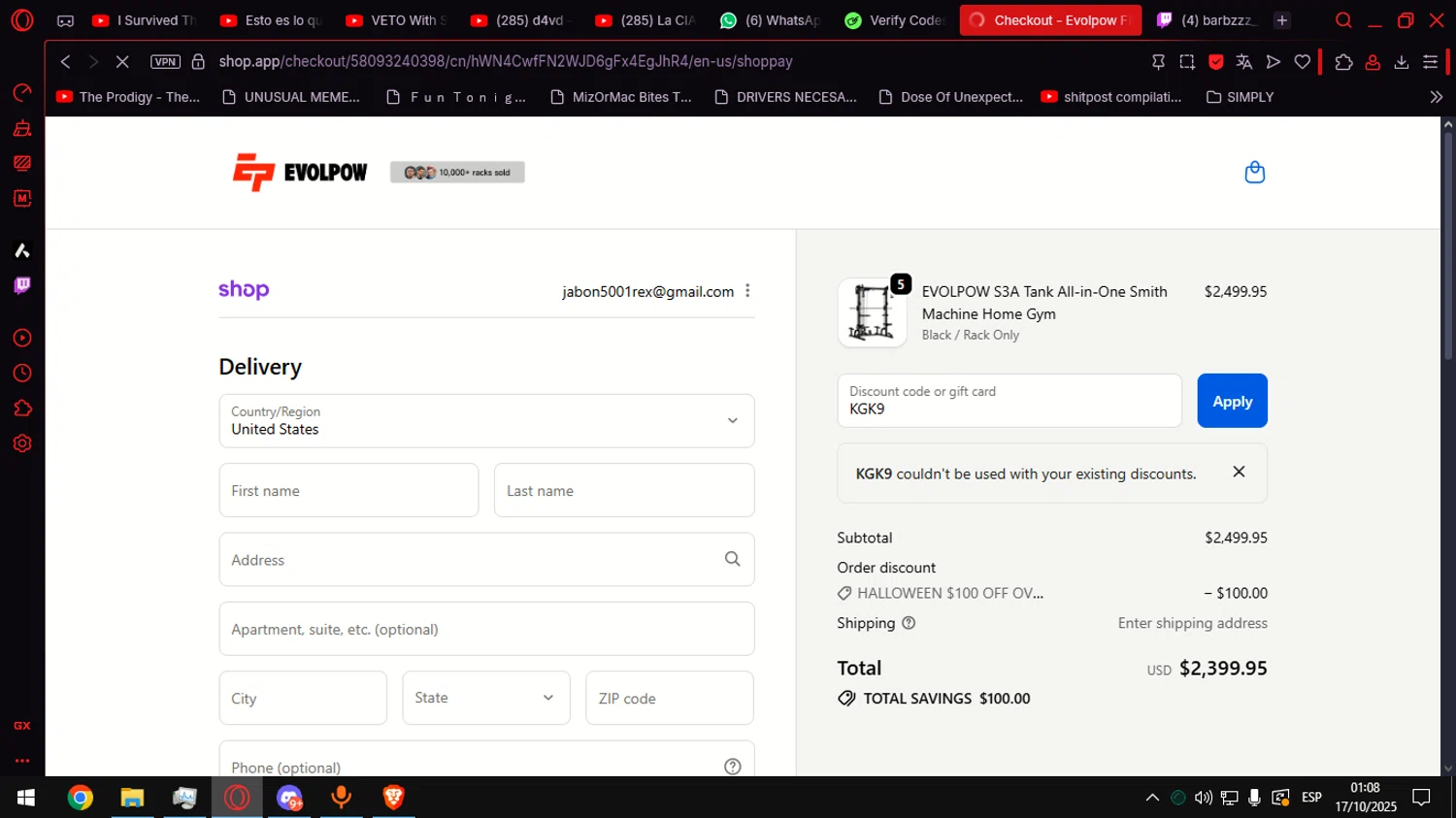Click the Opera GX logo menu

point(21,19)
